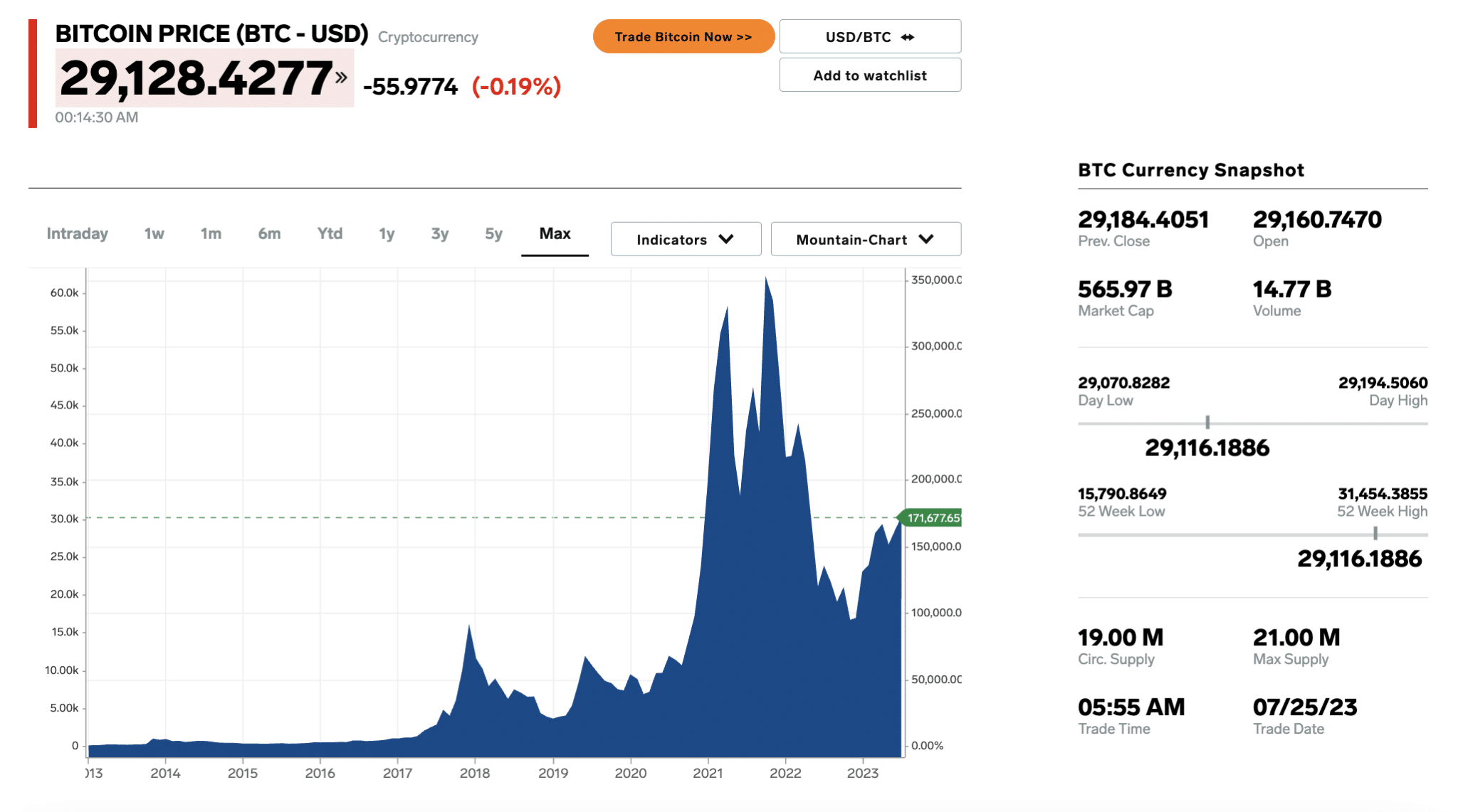Viewport: 1458px width, 812px height.
Task: Click the USD/BTC swap arrows icon
Action: tap(908, 37)
